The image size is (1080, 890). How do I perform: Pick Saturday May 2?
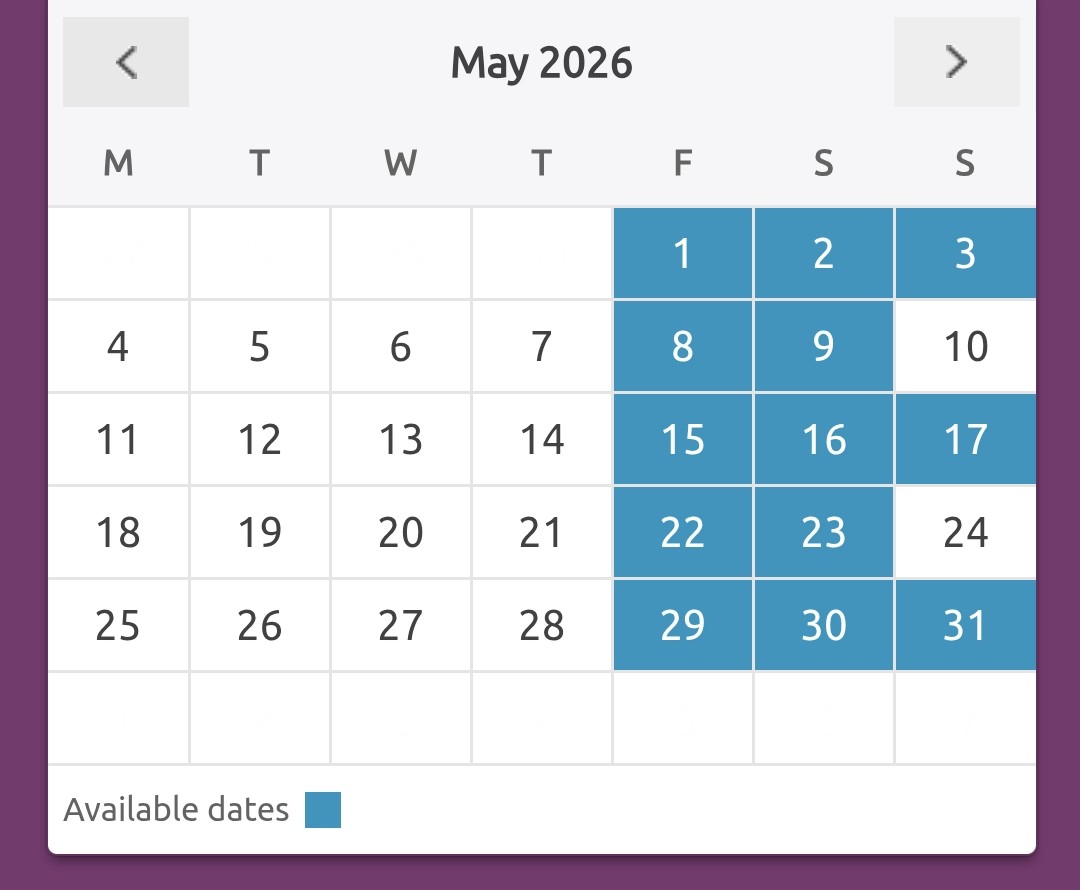823,254
